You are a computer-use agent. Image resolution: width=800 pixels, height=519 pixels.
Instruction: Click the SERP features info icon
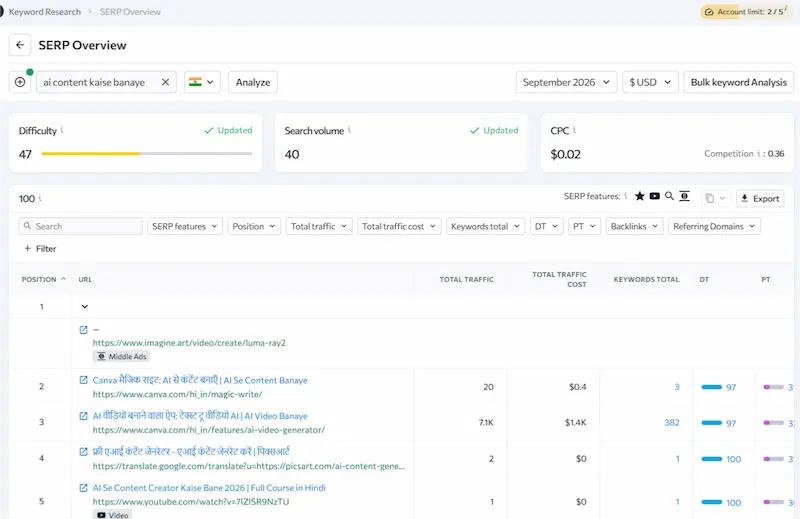click(626, 195)
